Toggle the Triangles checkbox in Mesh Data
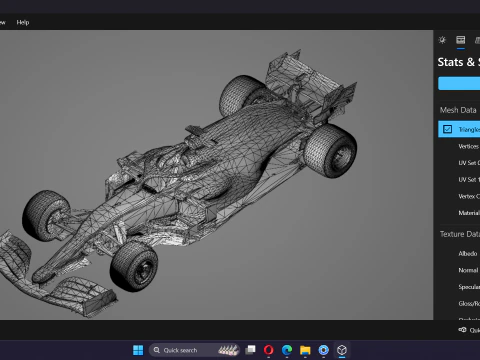The image size is (480, 360). (x=448, y=129)
